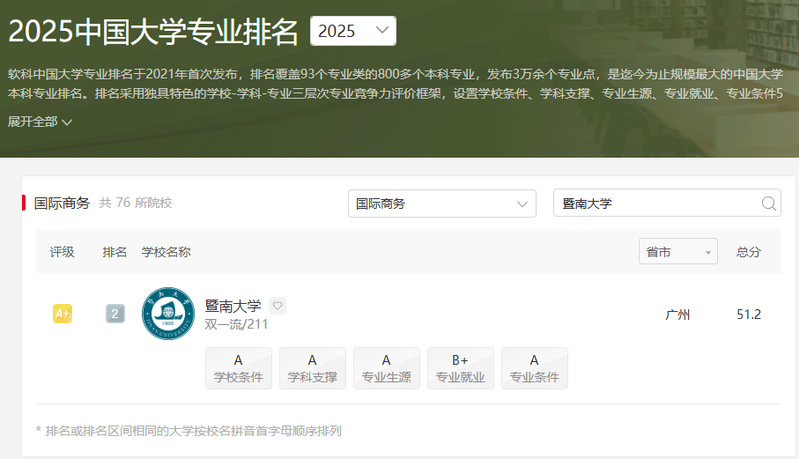
Task: Select the 专业生源 indicator button
Action: click(386, 368)
